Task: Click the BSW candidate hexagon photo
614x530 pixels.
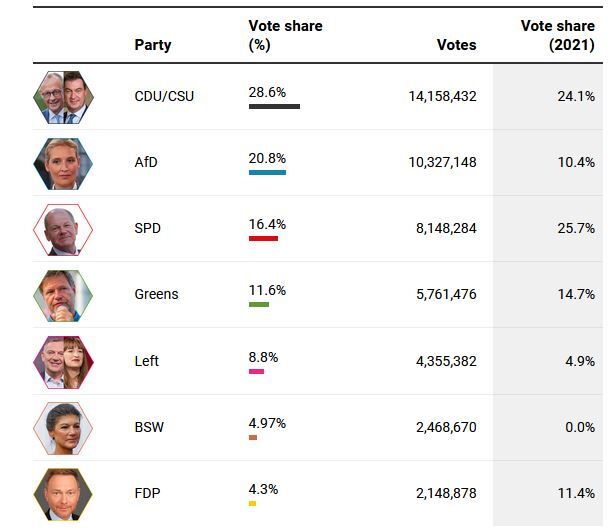Action: pos(63,428)
